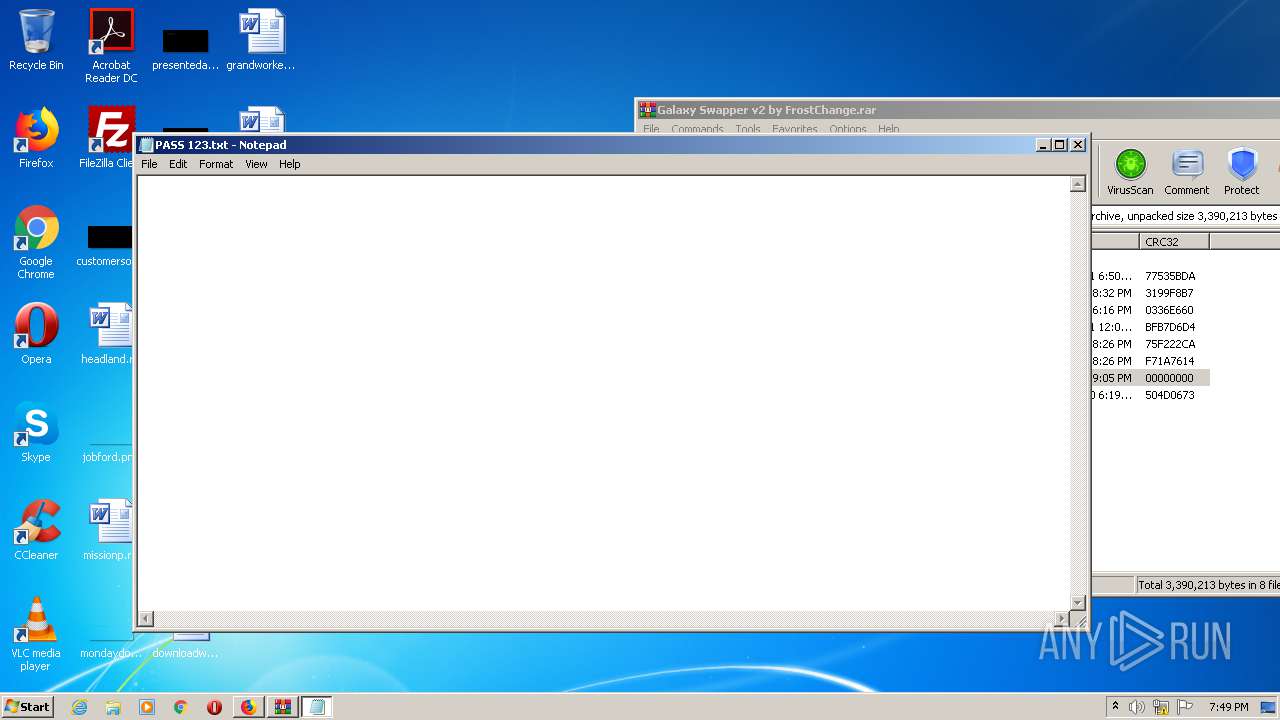The width and height of the screenshot is (1280, 720).
Task: Select WinRAR row with CRC 75F222CA
Action: coord(1150,344)
